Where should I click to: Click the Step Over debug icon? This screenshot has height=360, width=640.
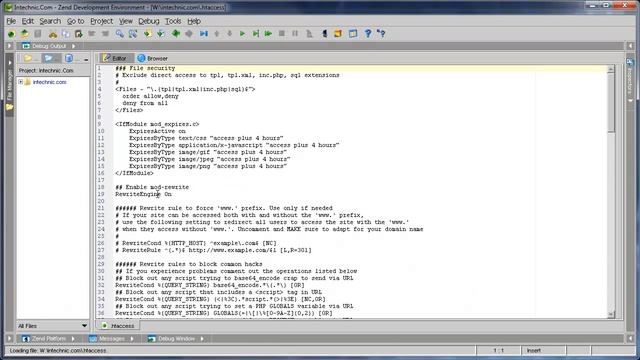click(x=256, y=34)
